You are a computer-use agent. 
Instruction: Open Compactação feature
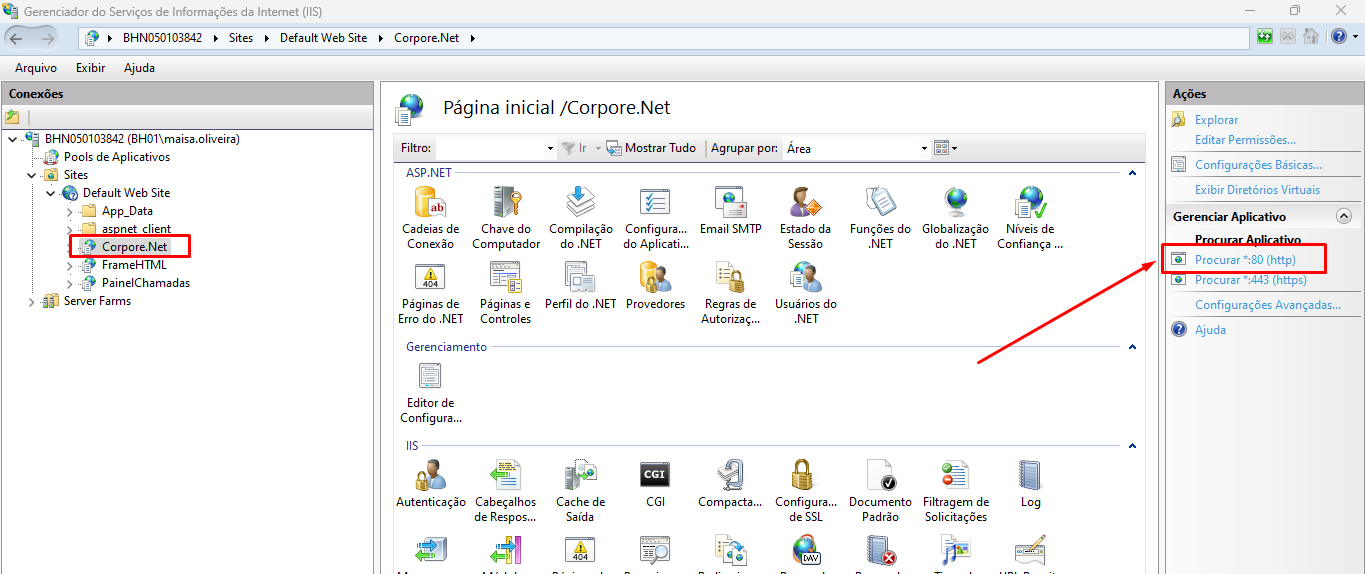[x=731, y=484]
